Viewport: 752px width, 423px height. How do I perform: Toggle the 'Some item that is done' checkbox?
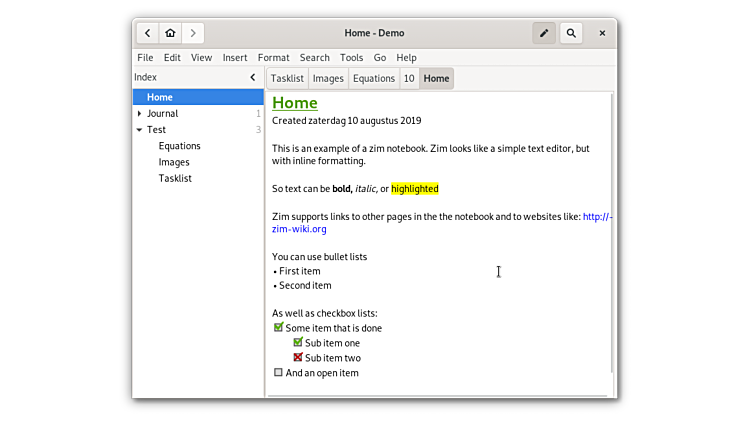click(278, 327)
